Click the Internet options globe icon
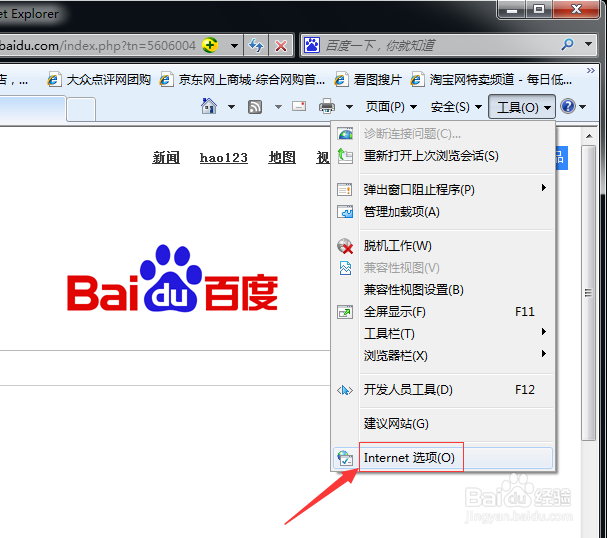 tap(345, 458)
